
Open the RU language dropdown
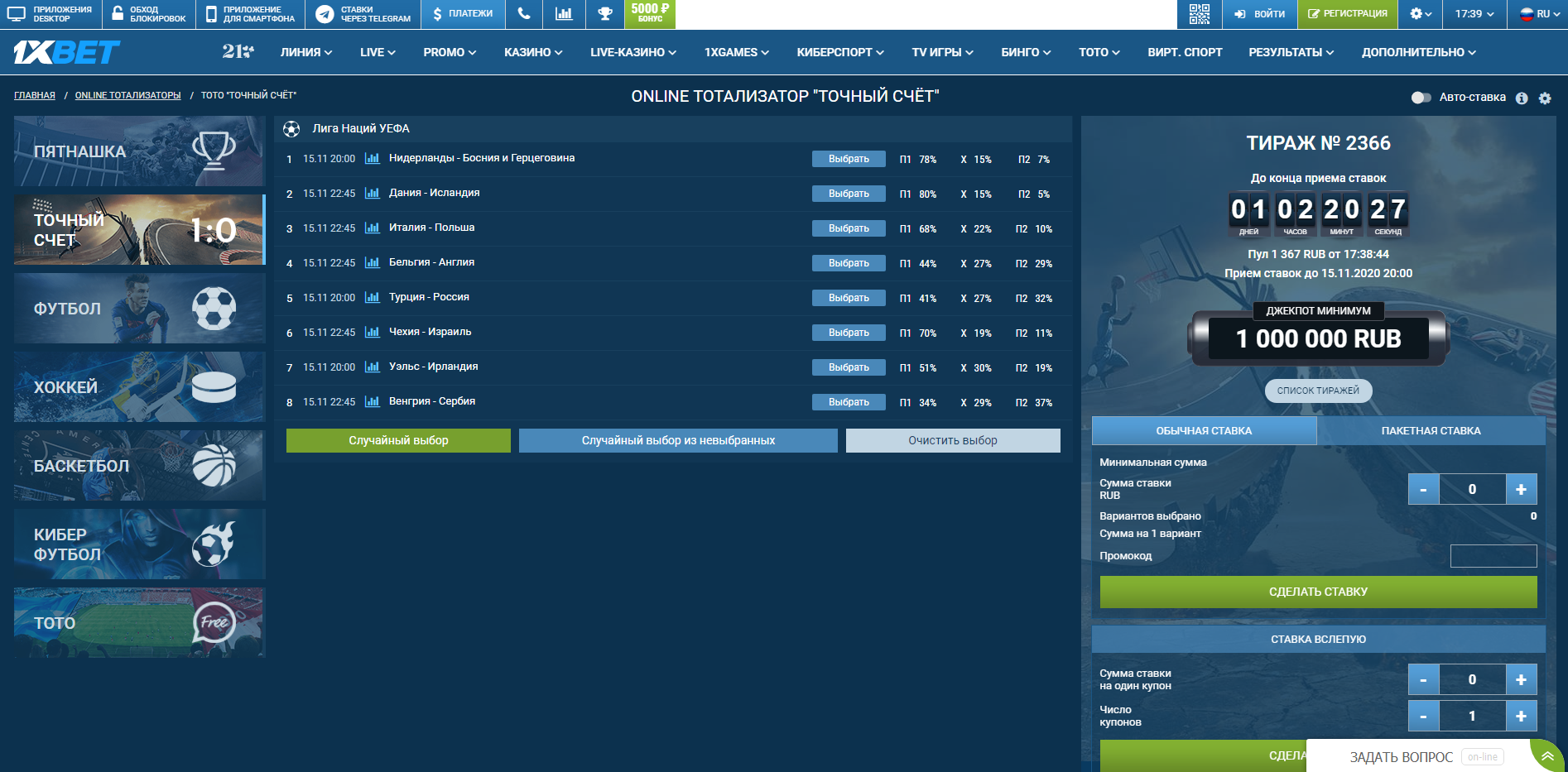(x=1537, y=14)
